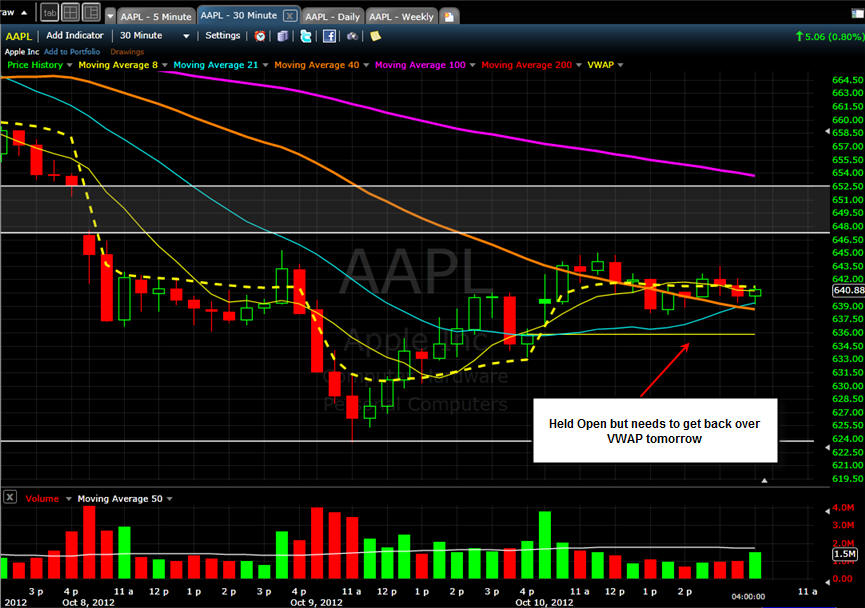Select the AAPL - 30 Minute tab

point(238,15)
